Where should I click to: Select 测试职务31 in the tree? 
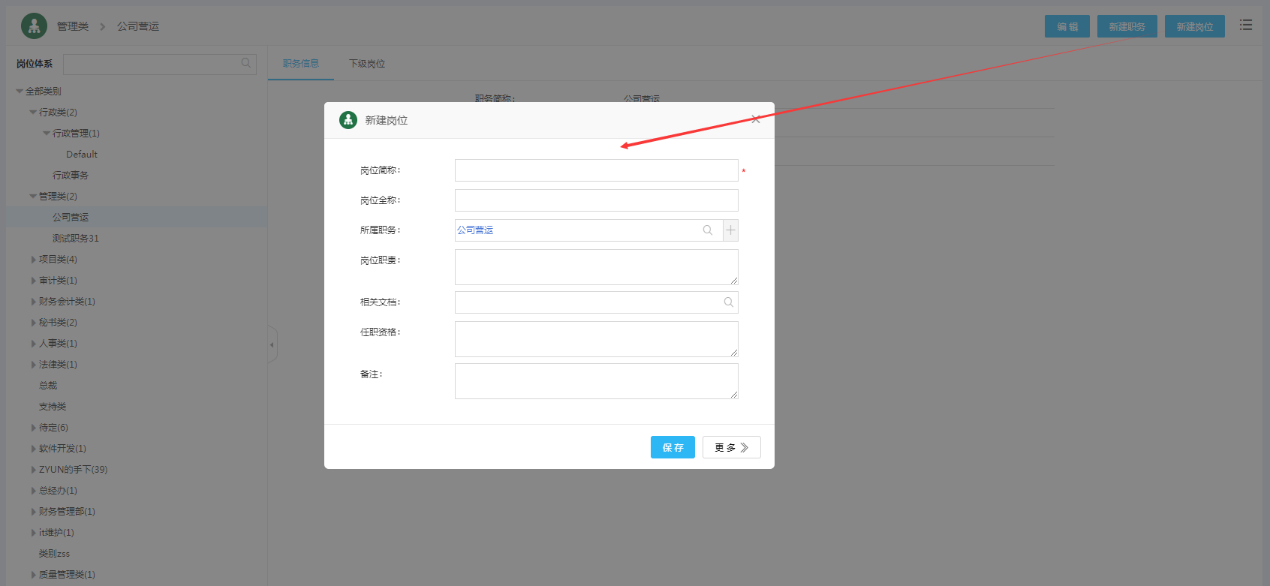click(76, 239)
